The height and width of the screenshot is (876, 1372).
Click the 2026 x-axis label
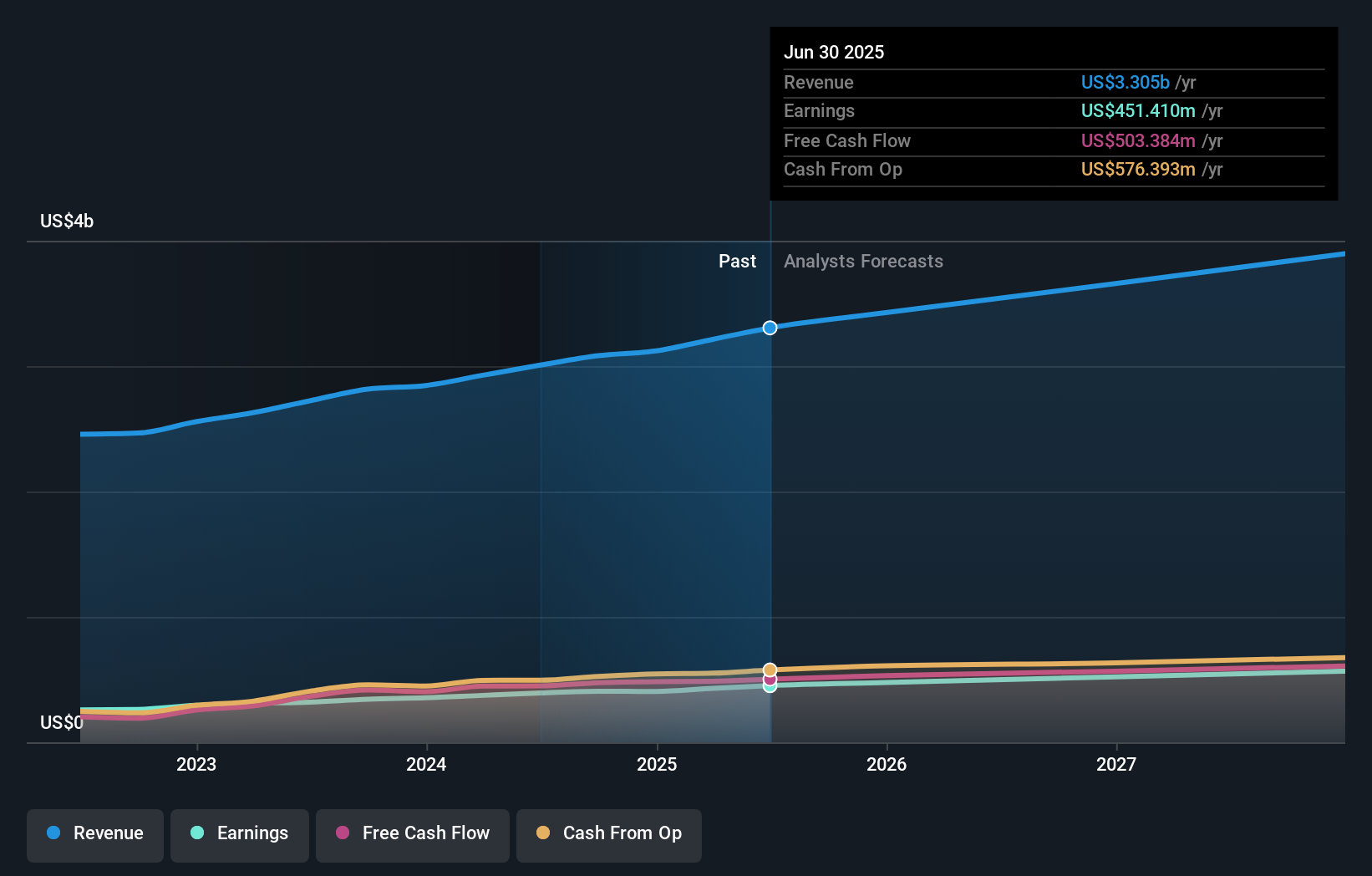tap(887, 764)
